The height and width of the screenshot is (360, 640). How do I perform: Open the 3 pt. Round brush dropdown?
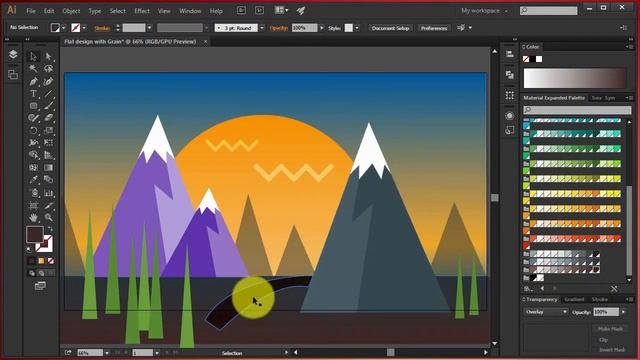click(x=262, y=28)
